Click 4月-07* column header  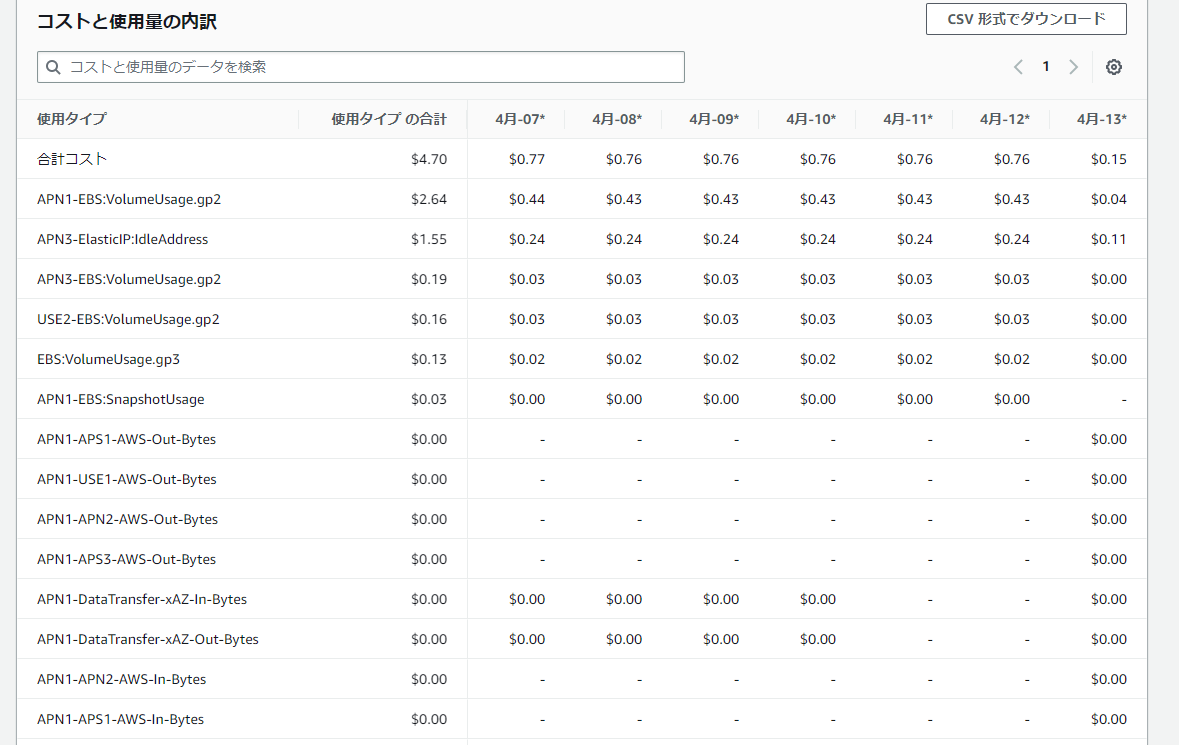(520, 119)
